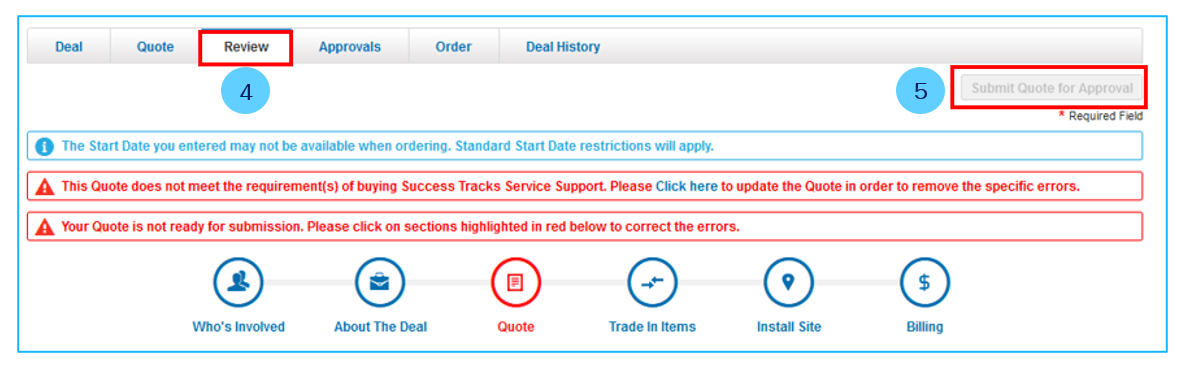
Task: Follow the 'Click here' link in the error
Action: [686, 186]
